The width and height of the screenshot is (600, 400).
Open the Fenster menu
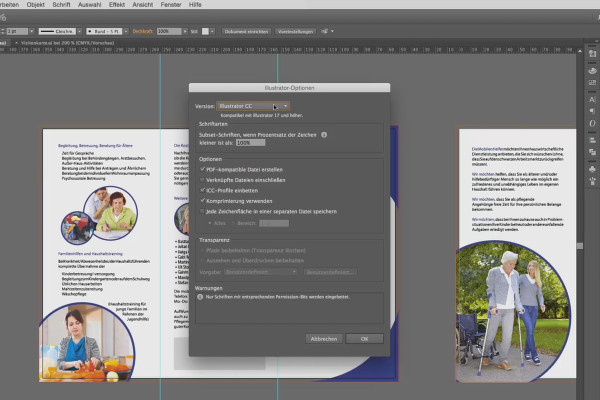pos(171,5)
